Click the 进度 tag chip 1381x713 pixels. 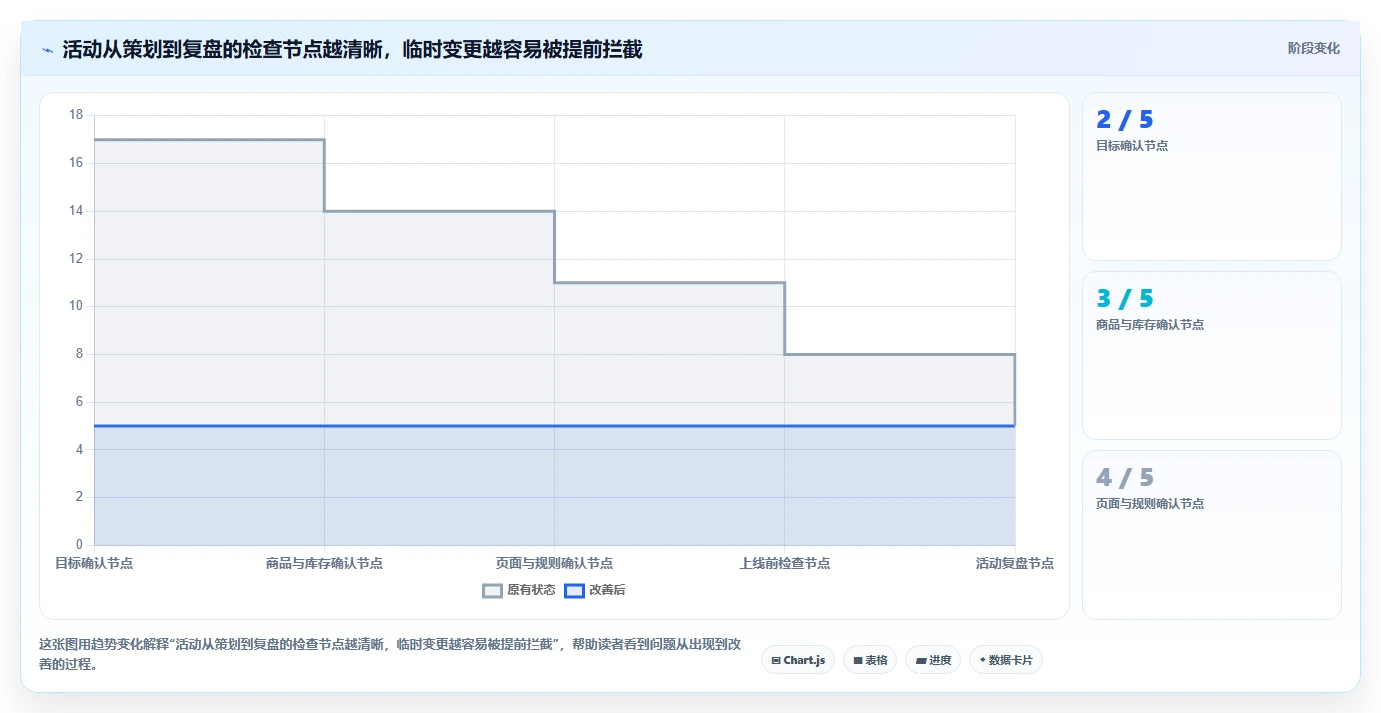pyautogui.click(x=933, y=660)
